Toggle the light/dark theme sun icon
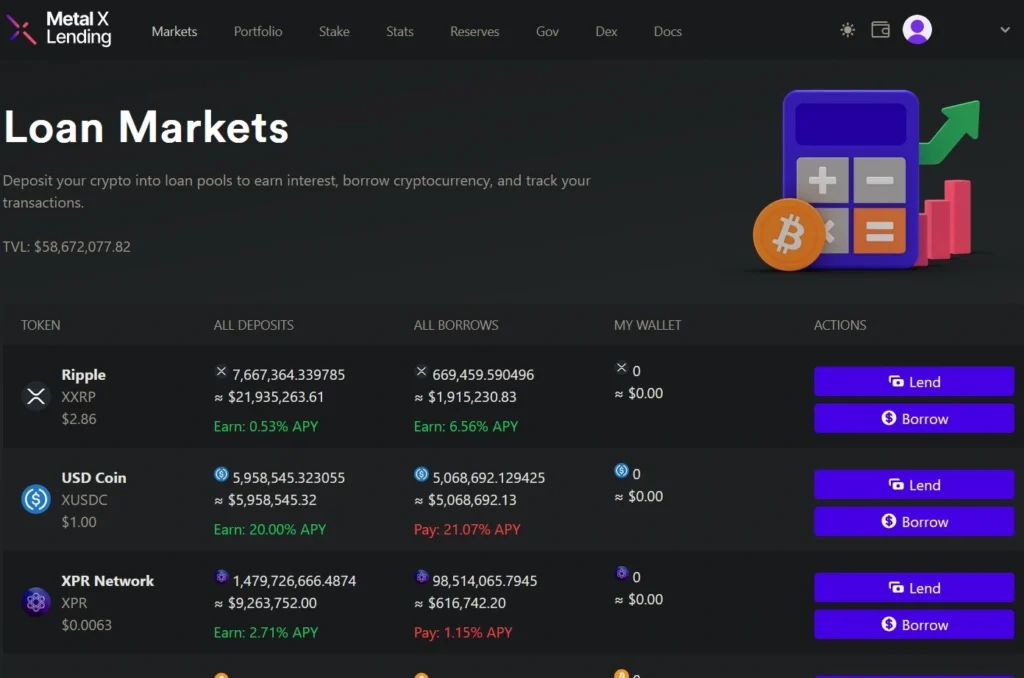The width and height of the screenshot is (1024, 678). pos(848,30)
